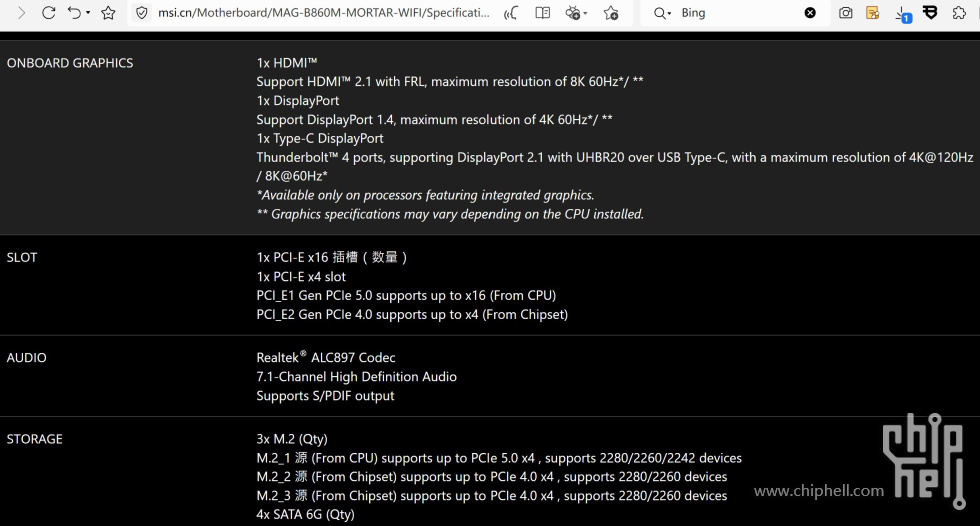This screenshot has height=526, width=980.
Task: Clear the search box with the X button
Action: coord(810,13)
